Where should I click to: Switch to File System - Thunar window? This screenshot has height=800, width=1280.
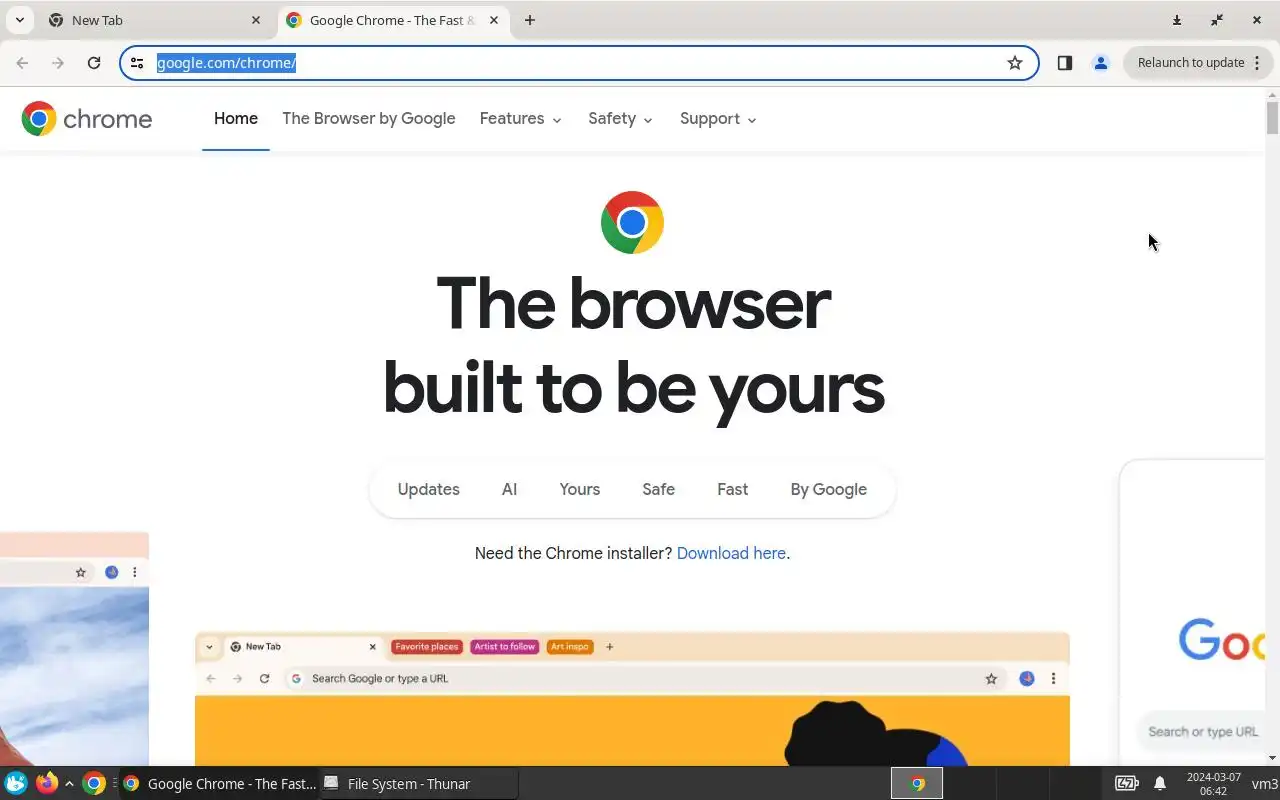click(x=419, y=784)
